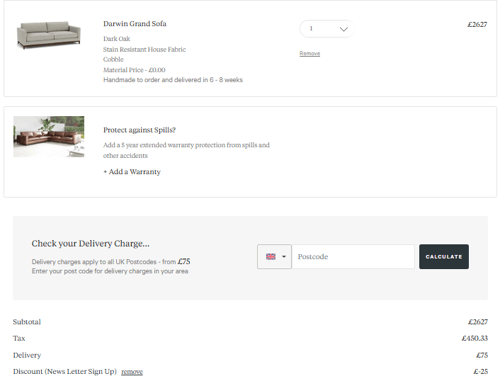The width and height of the screenshot is (500, 381).
Task: Click 'Enter your post code for delivery charges' text
Action: click(110, 271)
